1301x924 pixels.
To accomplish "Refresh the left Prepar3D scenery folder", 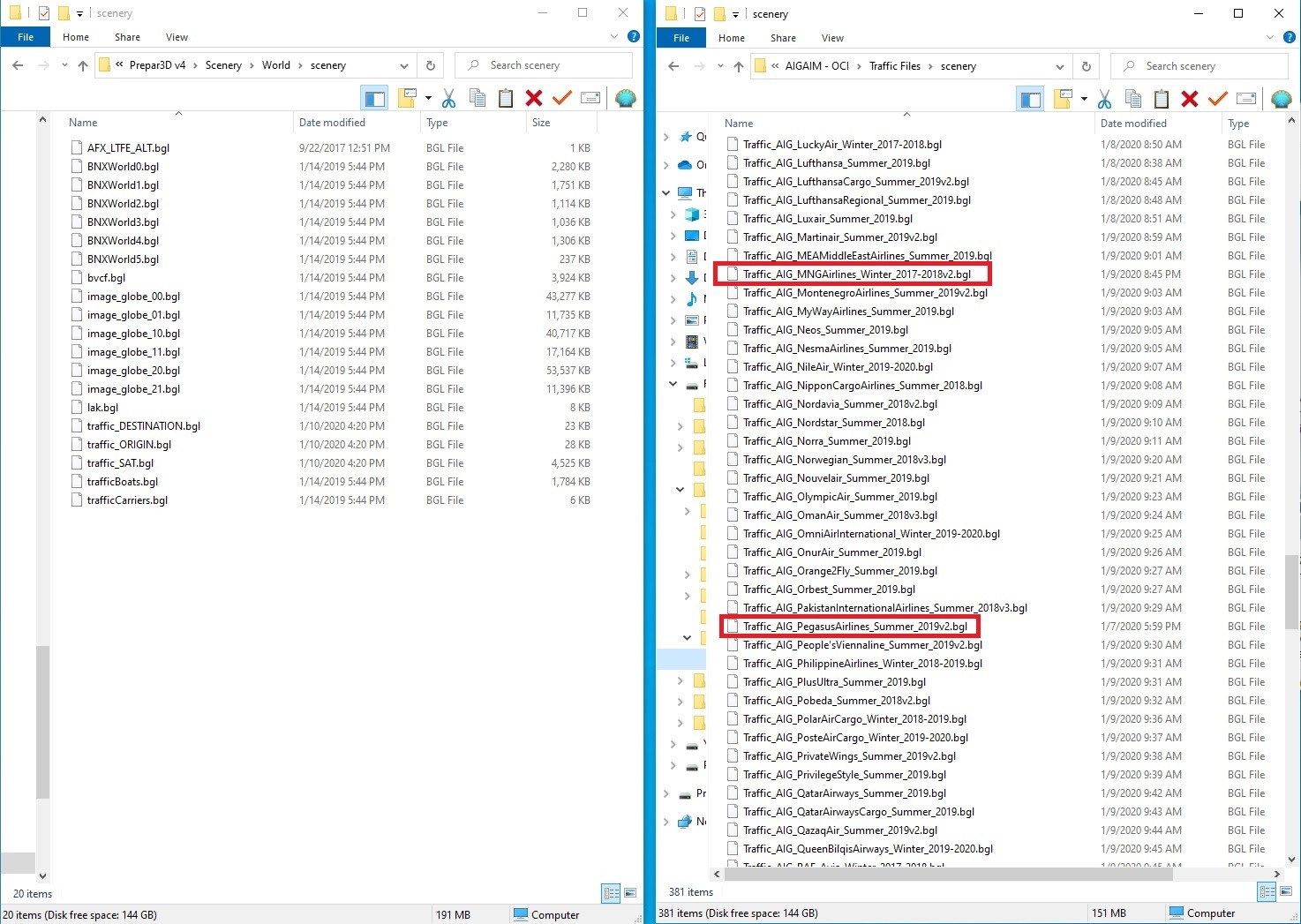I will click(431, 65).
